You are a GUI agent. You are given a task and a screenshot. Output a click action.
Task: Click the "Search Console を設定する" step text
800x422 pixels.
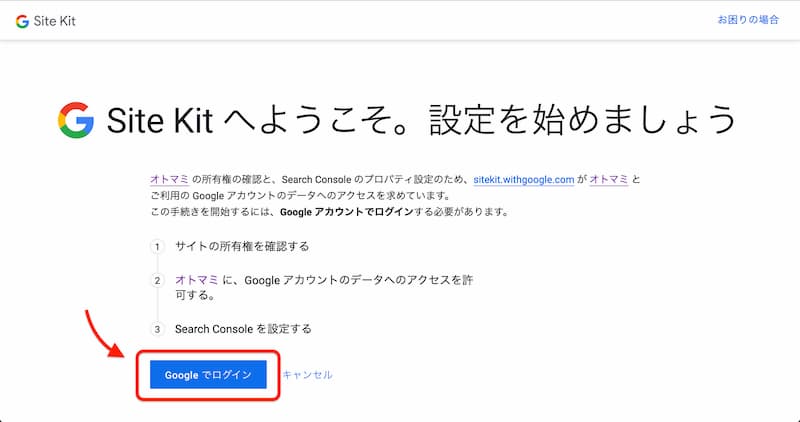[x=243, y=329]
